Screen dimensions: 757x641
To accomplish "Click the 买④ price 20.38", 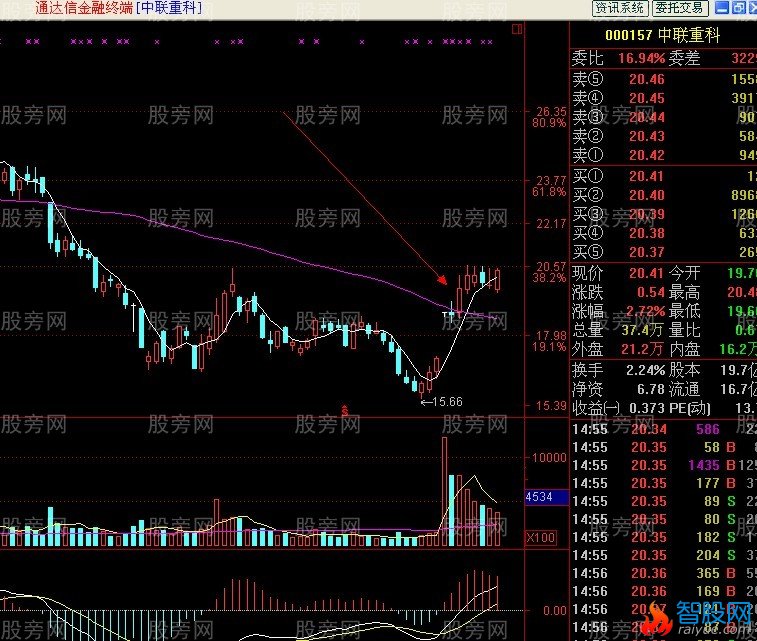I will (x=647, y=233).
